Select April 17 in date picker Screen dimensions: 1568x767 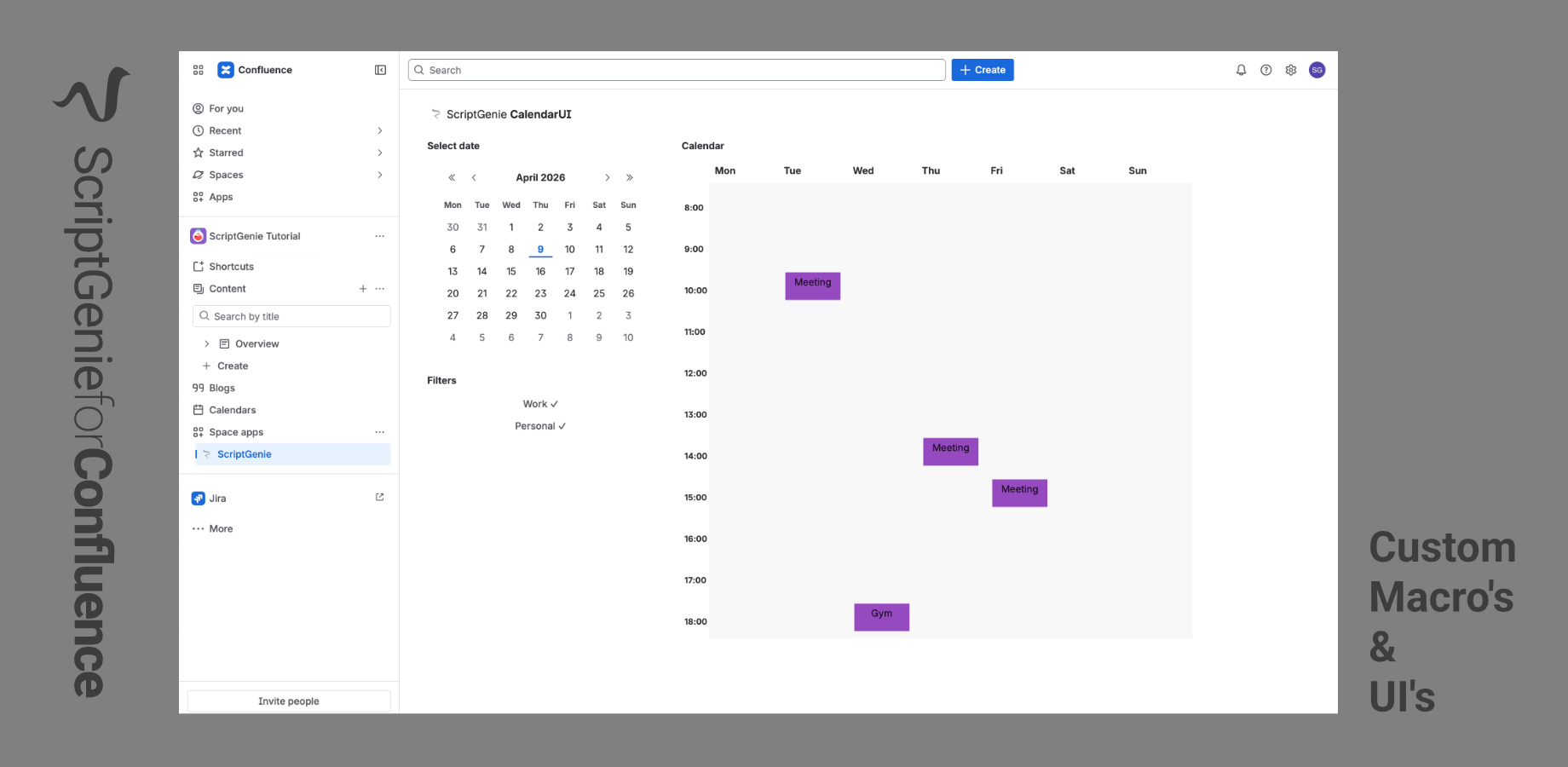point(570,272)
